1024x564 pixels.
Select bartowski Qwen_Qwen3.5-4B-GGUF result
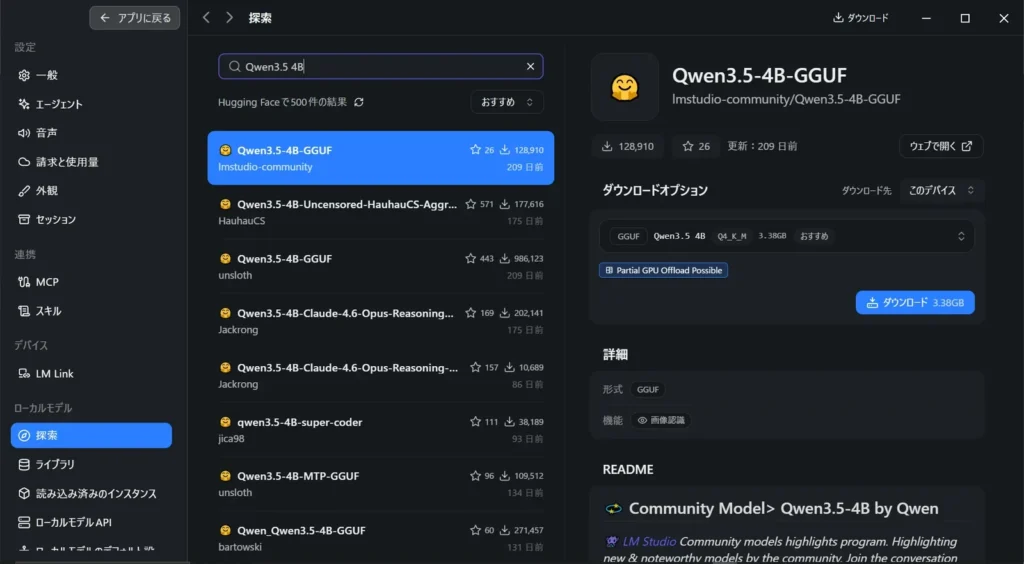click(x=381, y=539)
